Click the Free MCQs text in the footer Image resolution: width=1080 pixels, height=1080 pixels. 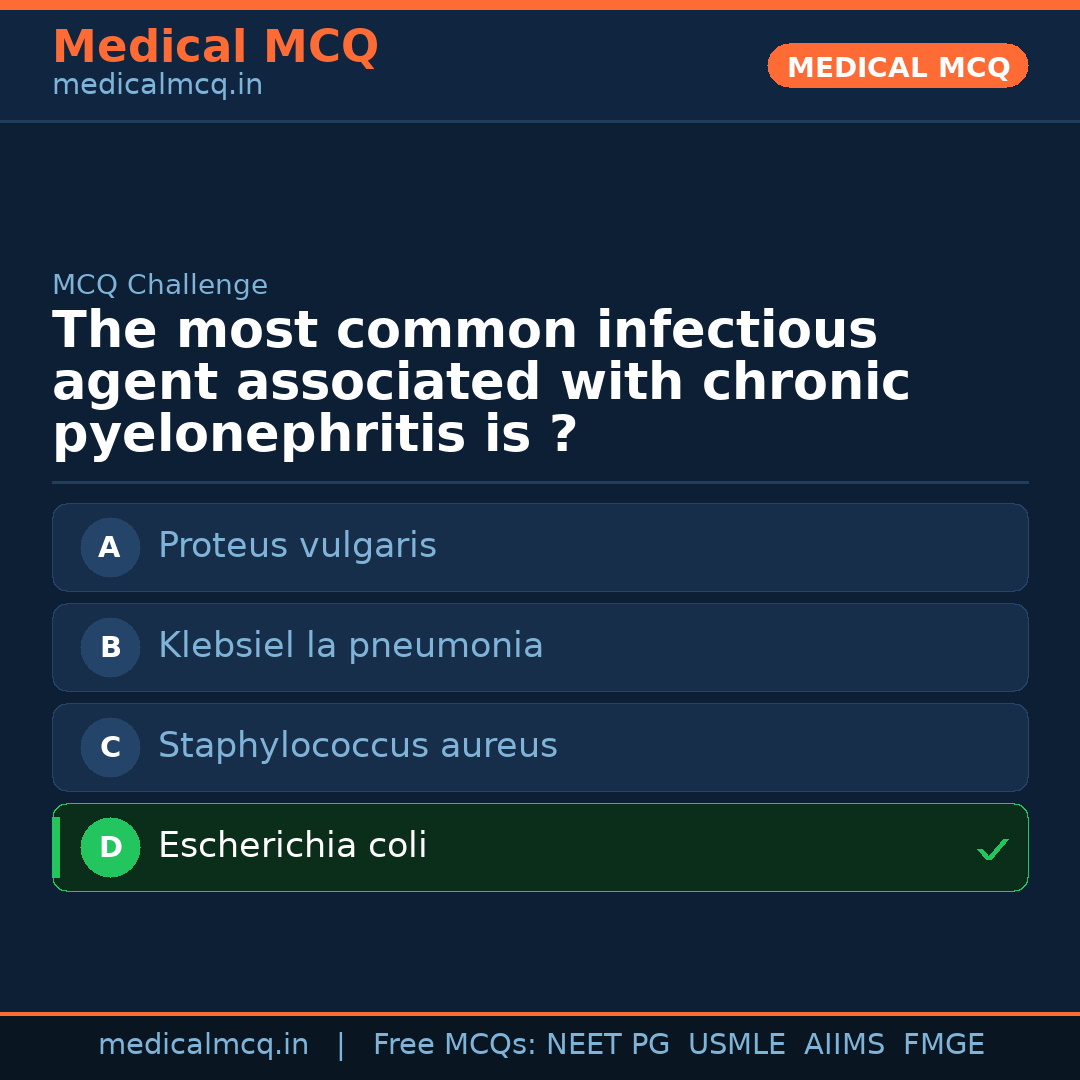pyautogui.click(x=454, y=1045)
